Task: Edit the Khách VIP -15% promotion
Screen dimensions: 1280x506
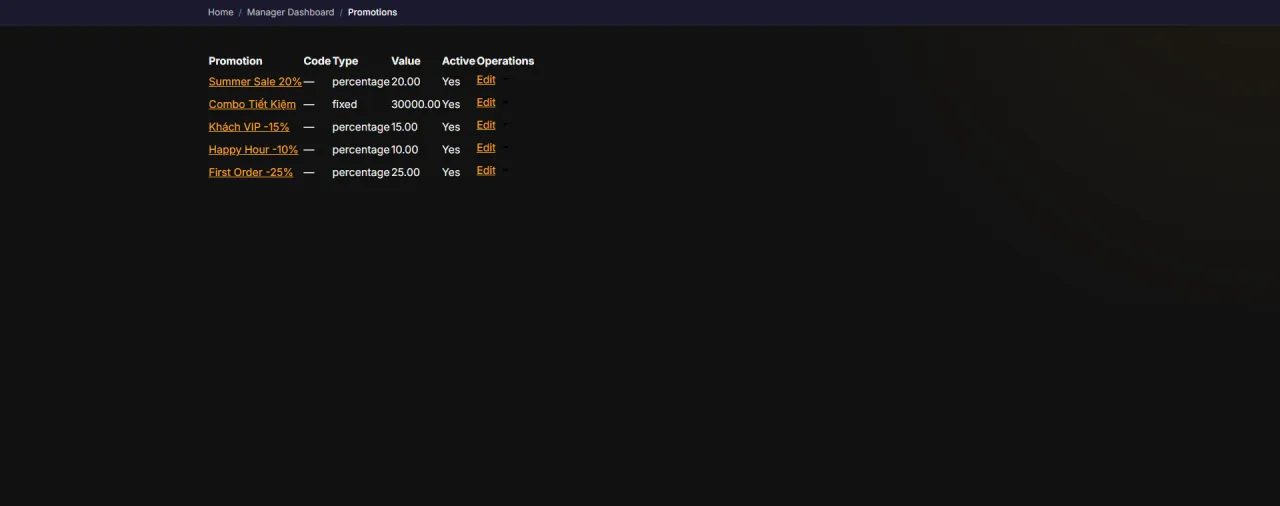Action: click(x=486, y=125)
